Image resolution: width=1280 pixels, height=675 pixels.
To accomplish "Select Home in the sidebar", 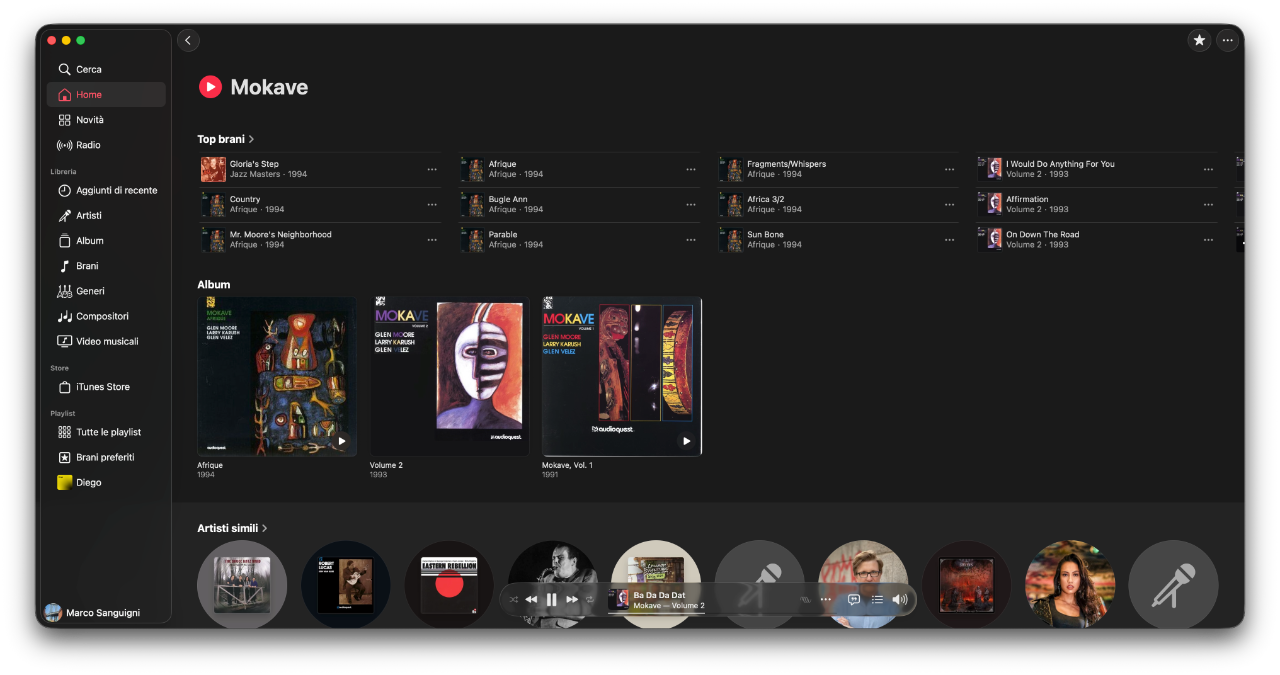I will pyautogui.click(x=106, y=94).
